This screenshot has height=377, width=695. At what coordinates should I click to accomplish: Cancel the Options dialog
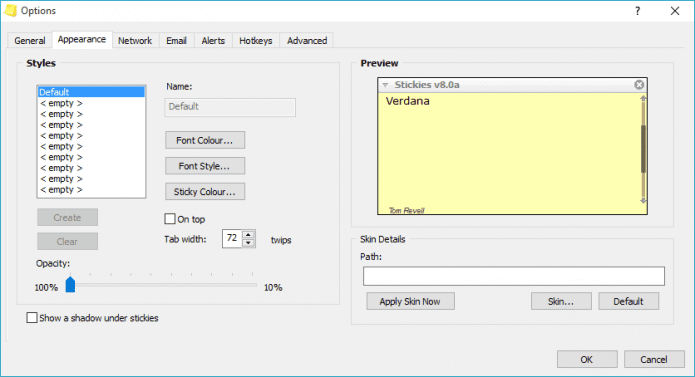click(x=654, y=359)
